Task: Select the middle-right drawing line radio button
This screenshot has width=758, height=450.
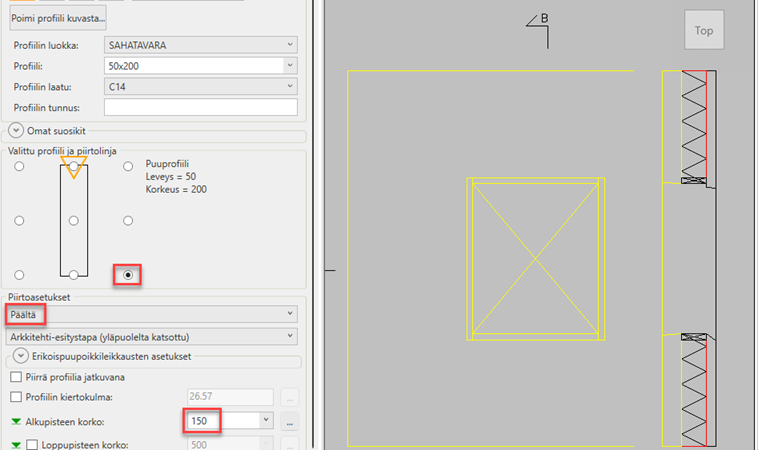Action: click(127, 220)
